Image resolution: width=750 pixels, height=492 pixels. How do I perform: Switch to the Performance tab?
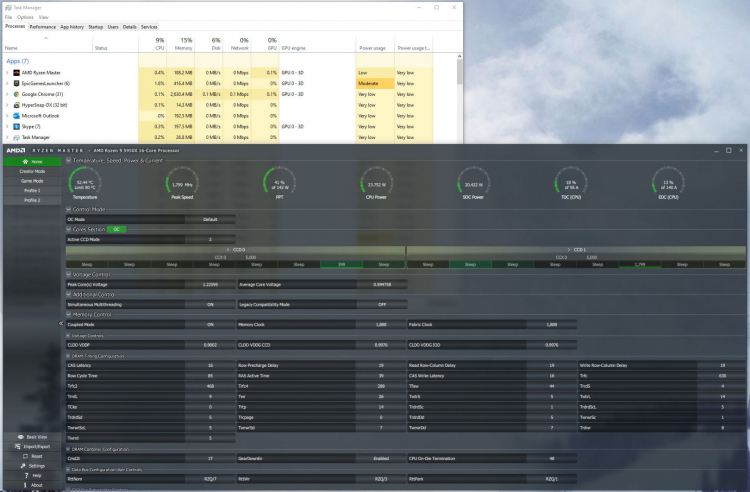tap(42, 27)
